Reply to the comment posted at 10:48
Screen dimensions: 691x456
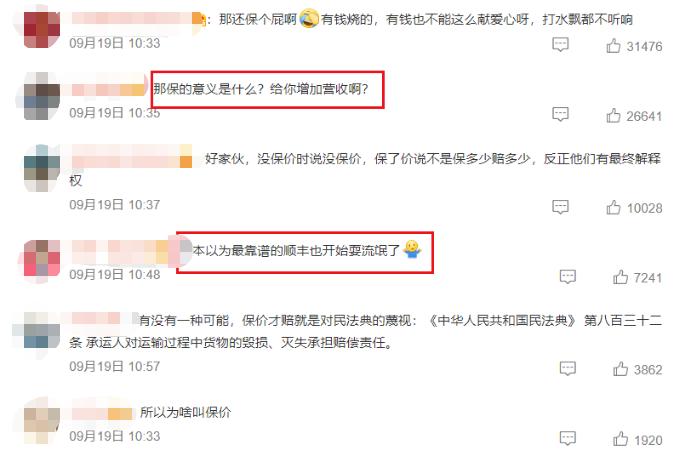(x=567, y=276)
